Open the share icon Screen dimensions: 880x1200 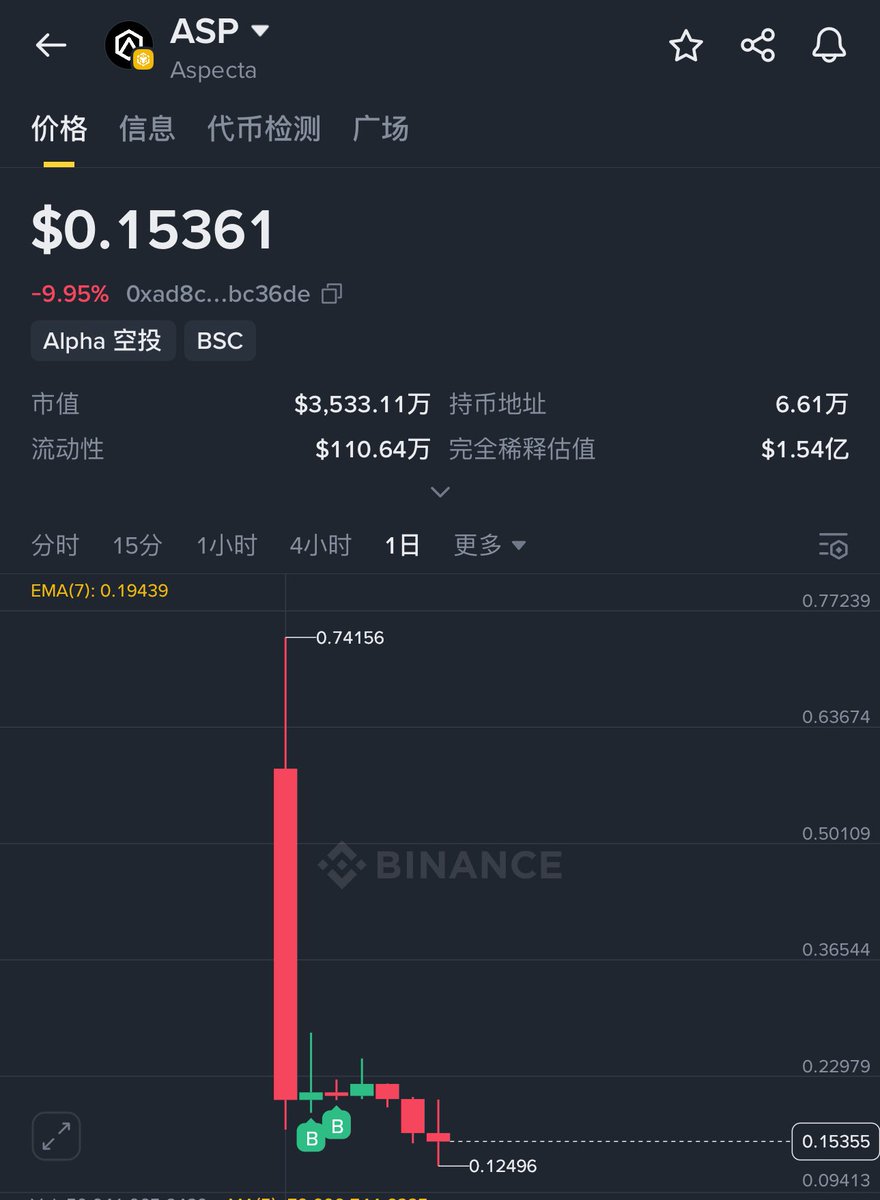[x=757, y=45]
